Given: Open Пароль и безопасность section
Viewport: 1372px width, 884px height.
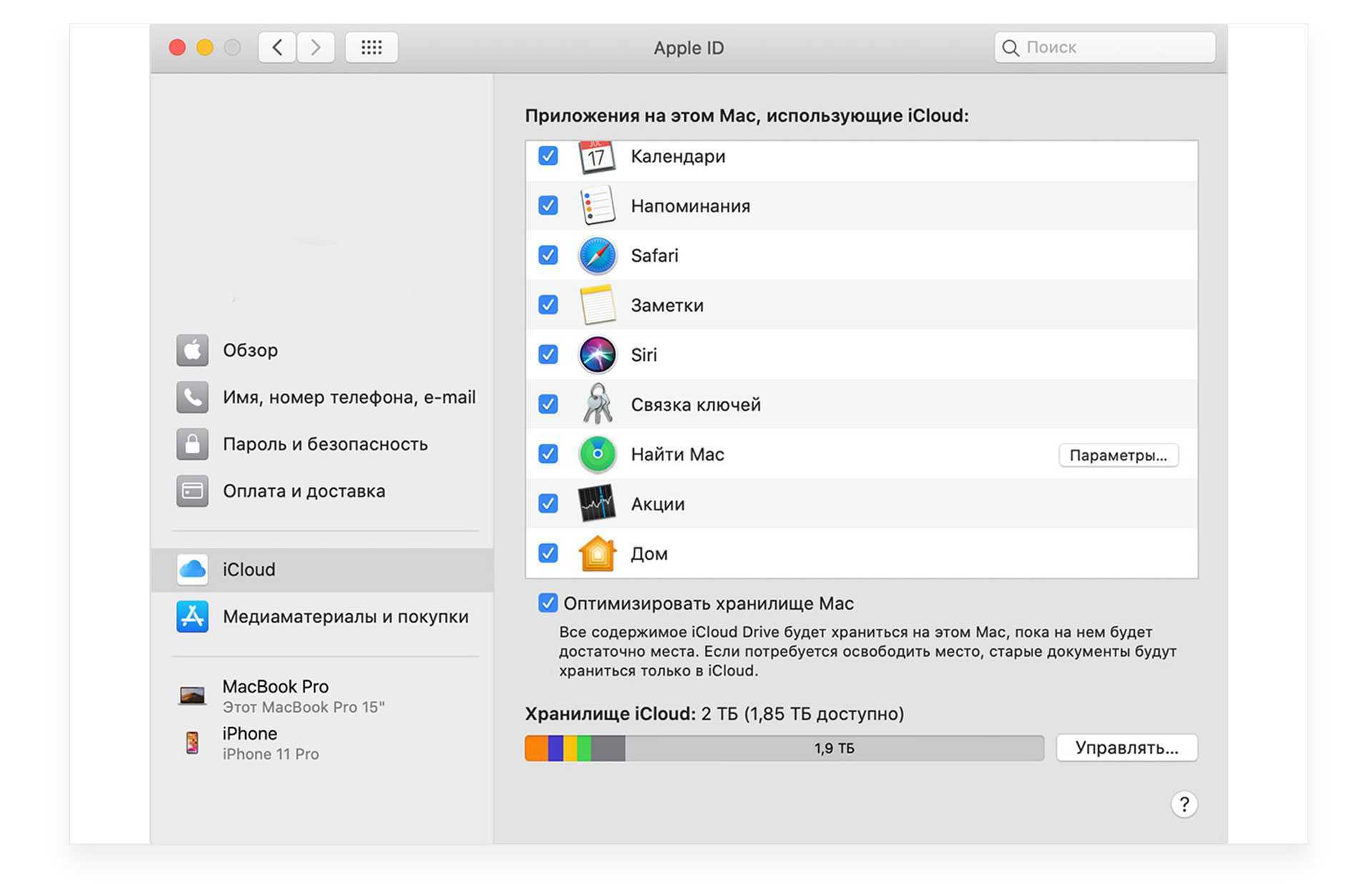Looking at the screenshot, I should tap(322, 444).
